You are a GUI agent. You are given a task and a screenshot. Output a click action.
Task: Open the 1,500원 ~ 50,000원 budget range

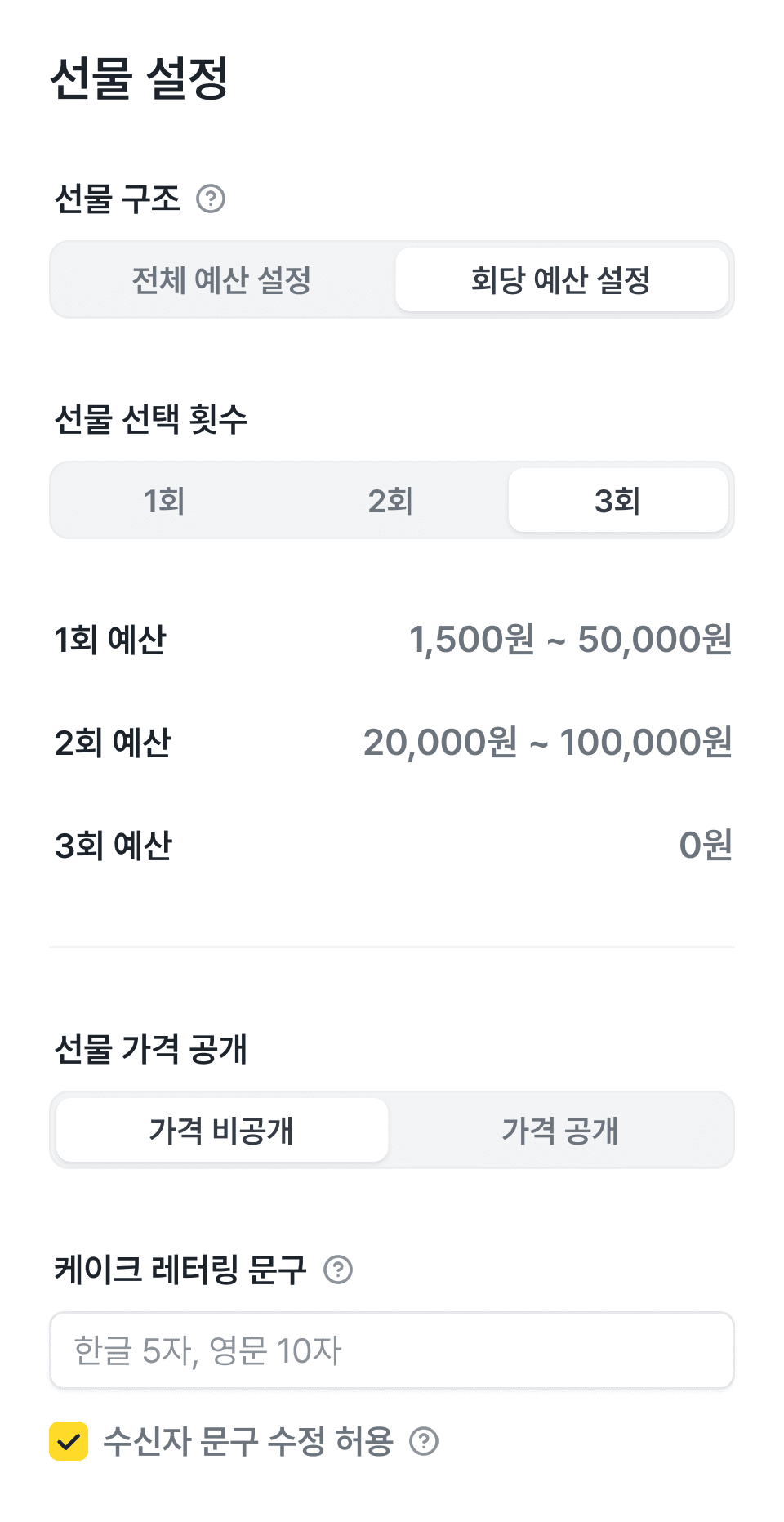click(x=570, y=640)
